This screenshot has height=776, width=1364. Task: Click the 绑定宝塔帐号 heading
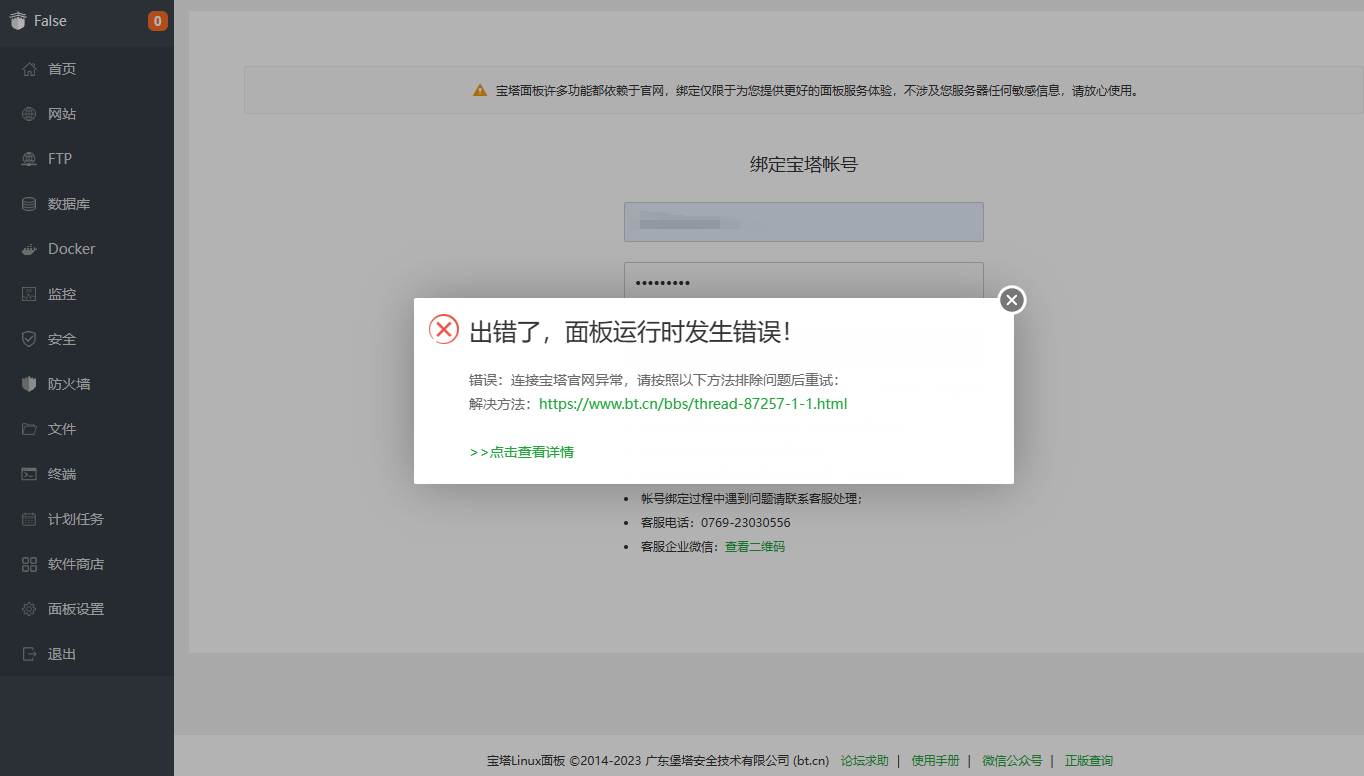pyautogui.click(x=804, y=165)
